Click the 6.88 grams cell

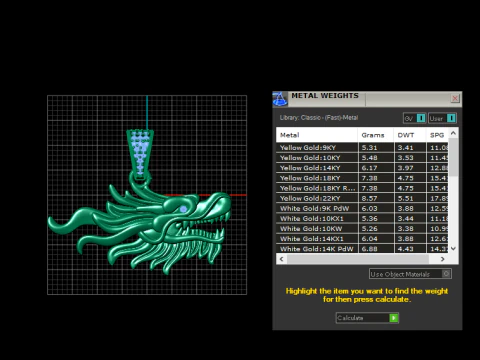coord(376,249)
